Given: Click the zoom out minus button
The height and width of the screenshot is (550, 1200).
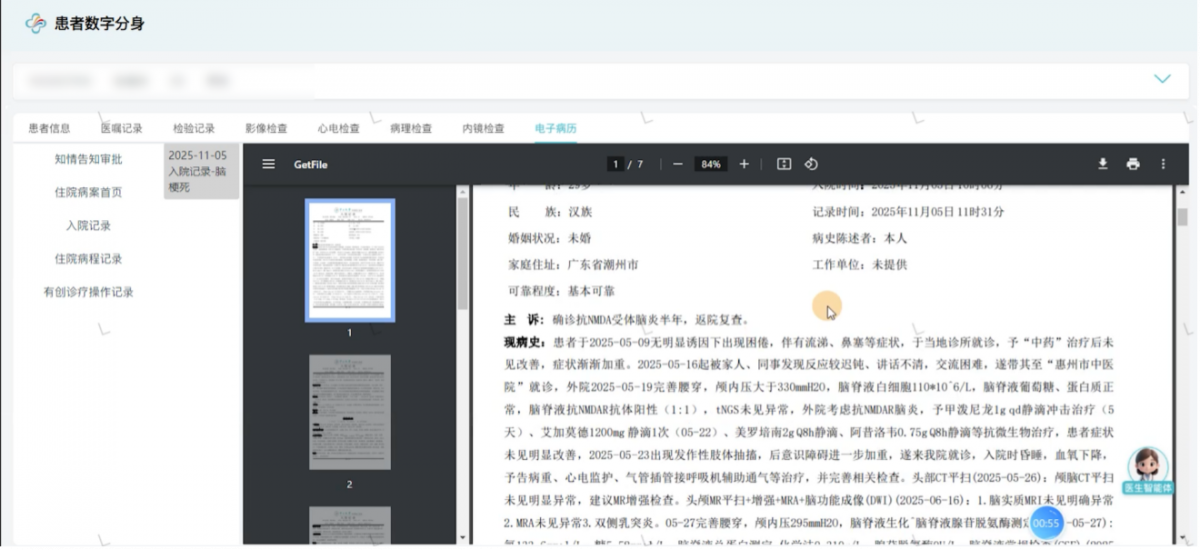Looking at the screenshot, I should 678,164.
